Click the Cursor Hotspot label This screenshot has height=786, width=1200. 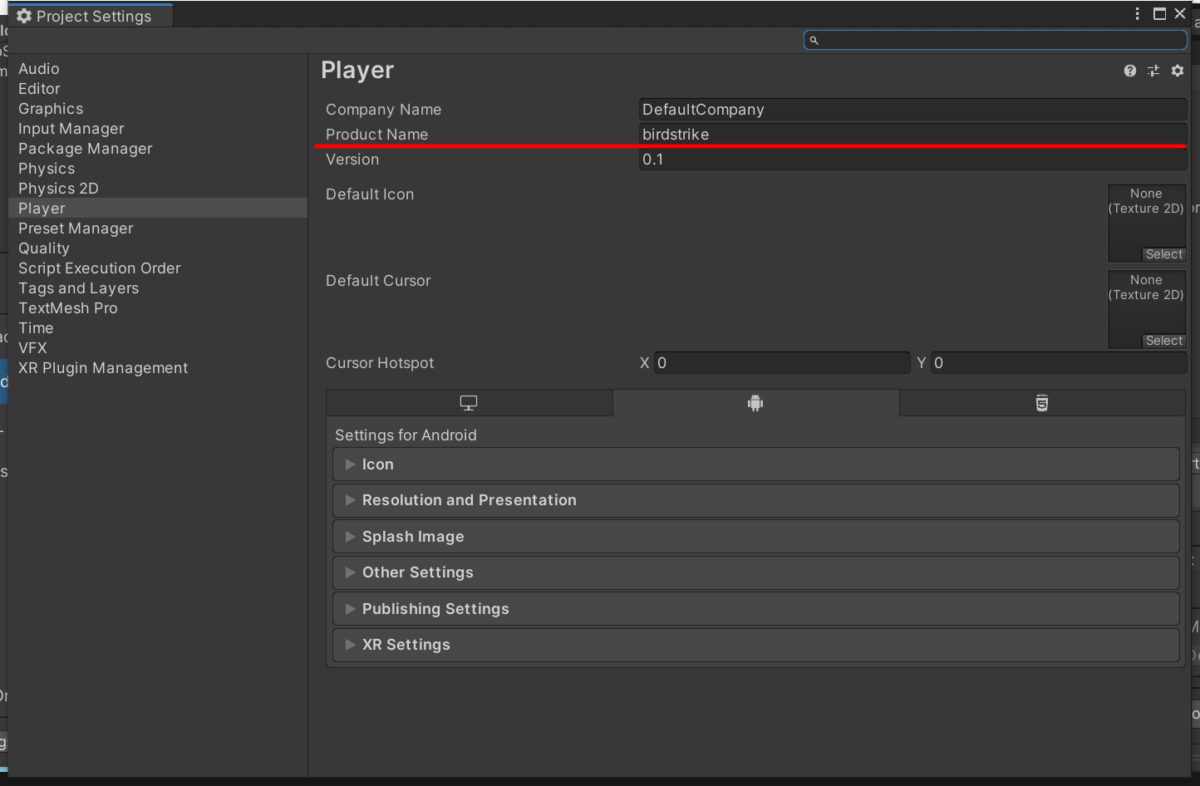[380, 363]
